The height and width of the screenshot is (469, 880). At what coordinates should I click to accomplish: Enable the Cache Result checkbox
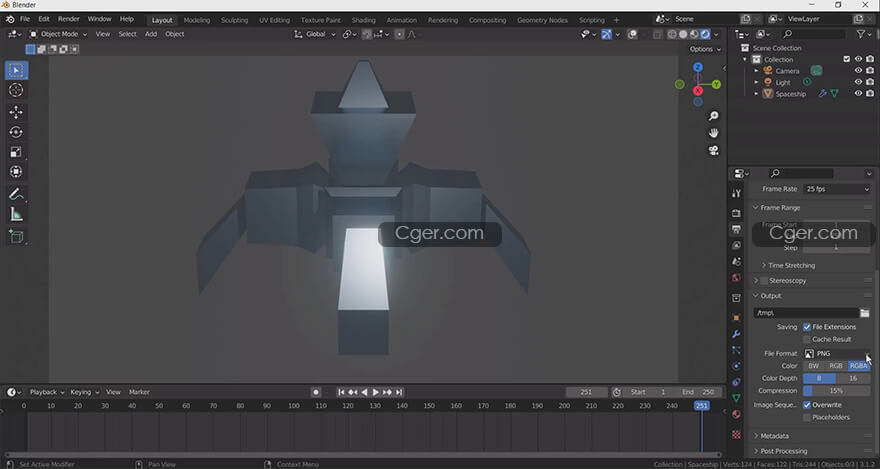point(807,339)
